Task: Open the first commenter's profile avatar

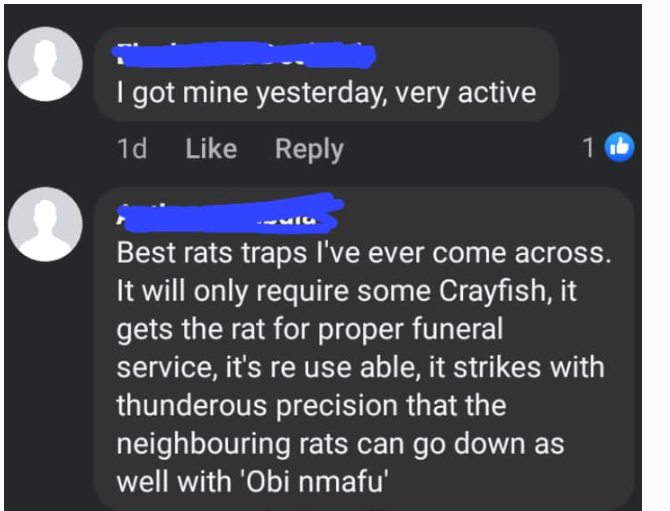Action: (x=45, y=64)
